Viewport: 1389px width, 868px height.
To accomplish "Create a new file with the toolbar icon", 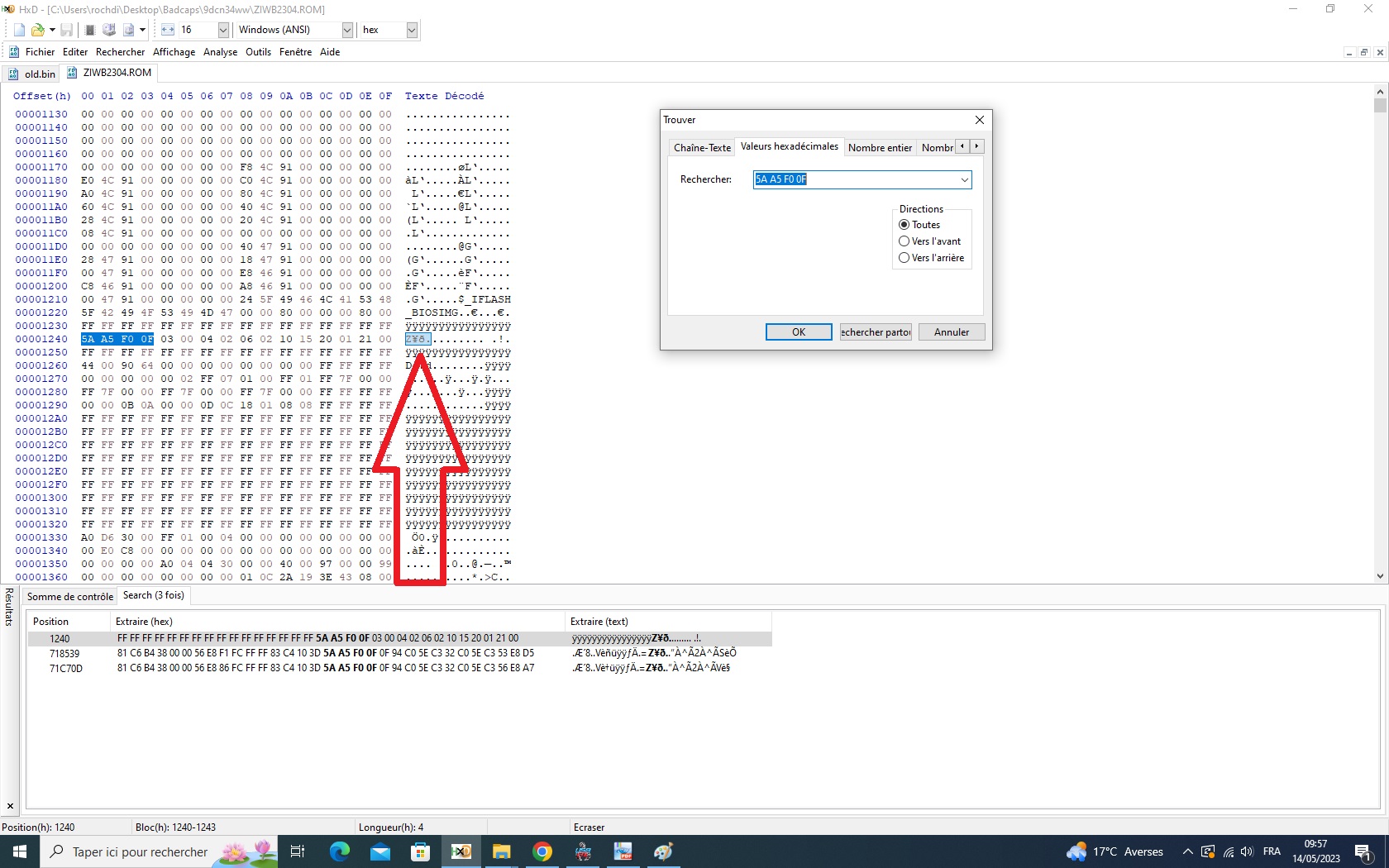I will pos(20,30).
